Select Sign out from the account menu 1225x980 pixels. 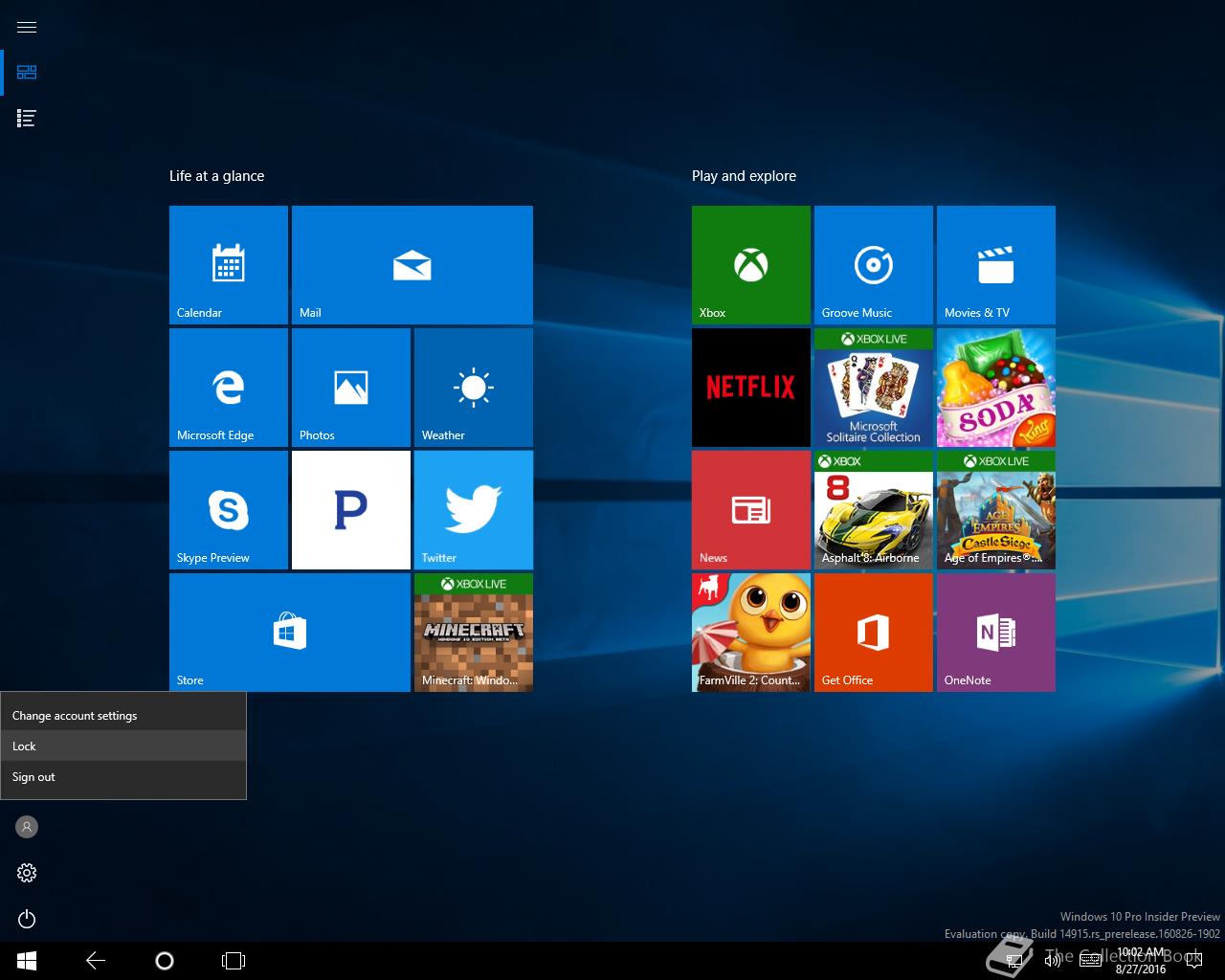33,777
